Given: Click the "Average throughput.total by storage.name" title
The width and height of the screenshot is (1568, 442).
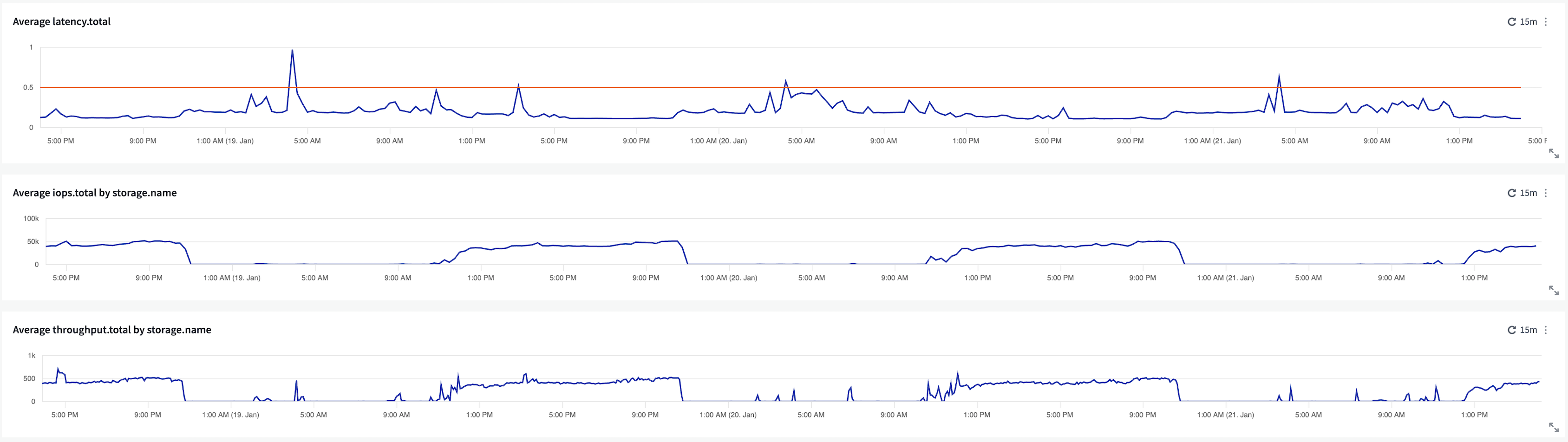Looking at the screenshot, I should pyautogui.click(x=112, y=330).
